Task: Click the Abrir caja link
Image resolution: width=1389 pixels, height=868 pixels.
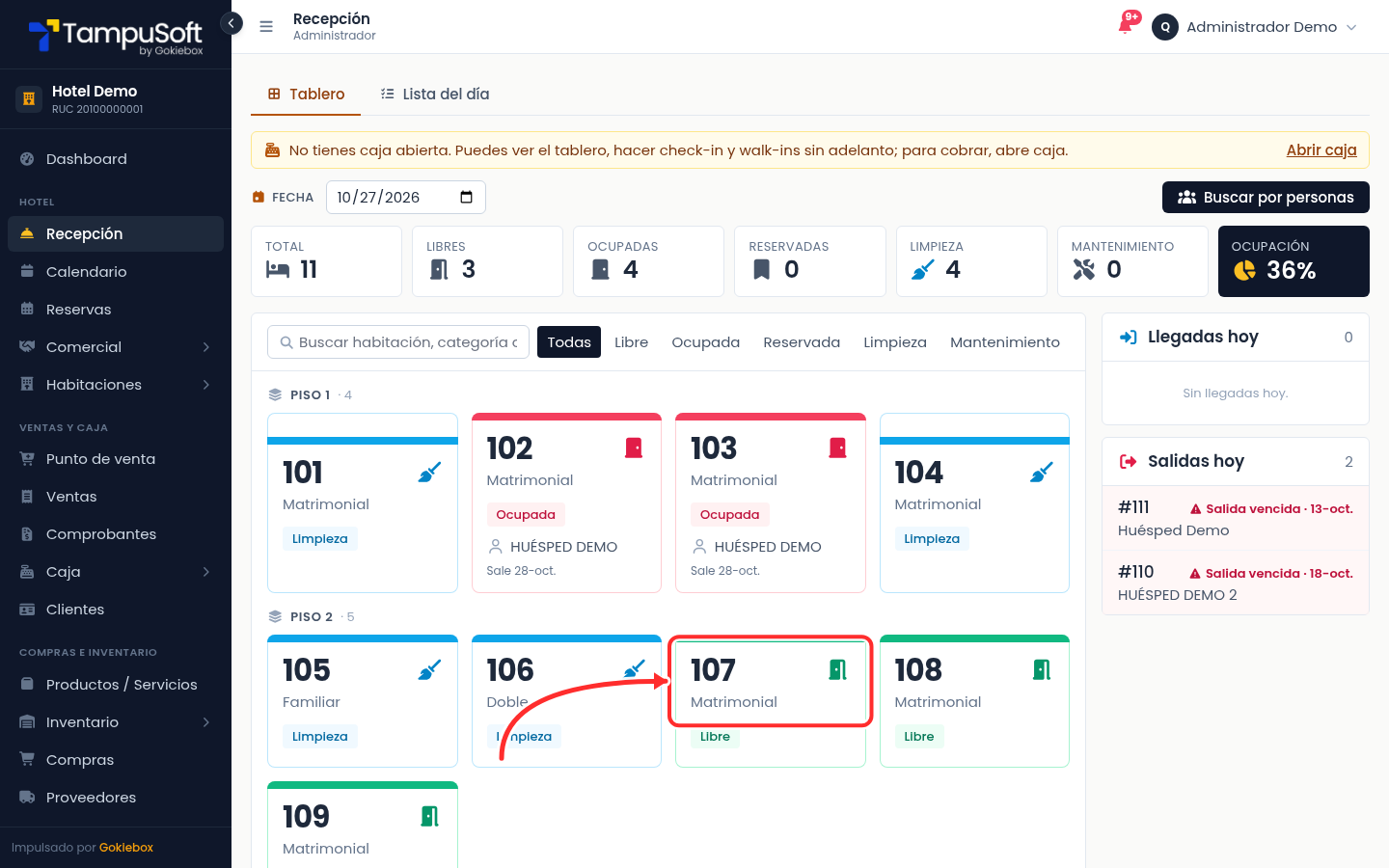Action: coord(1321,149)
